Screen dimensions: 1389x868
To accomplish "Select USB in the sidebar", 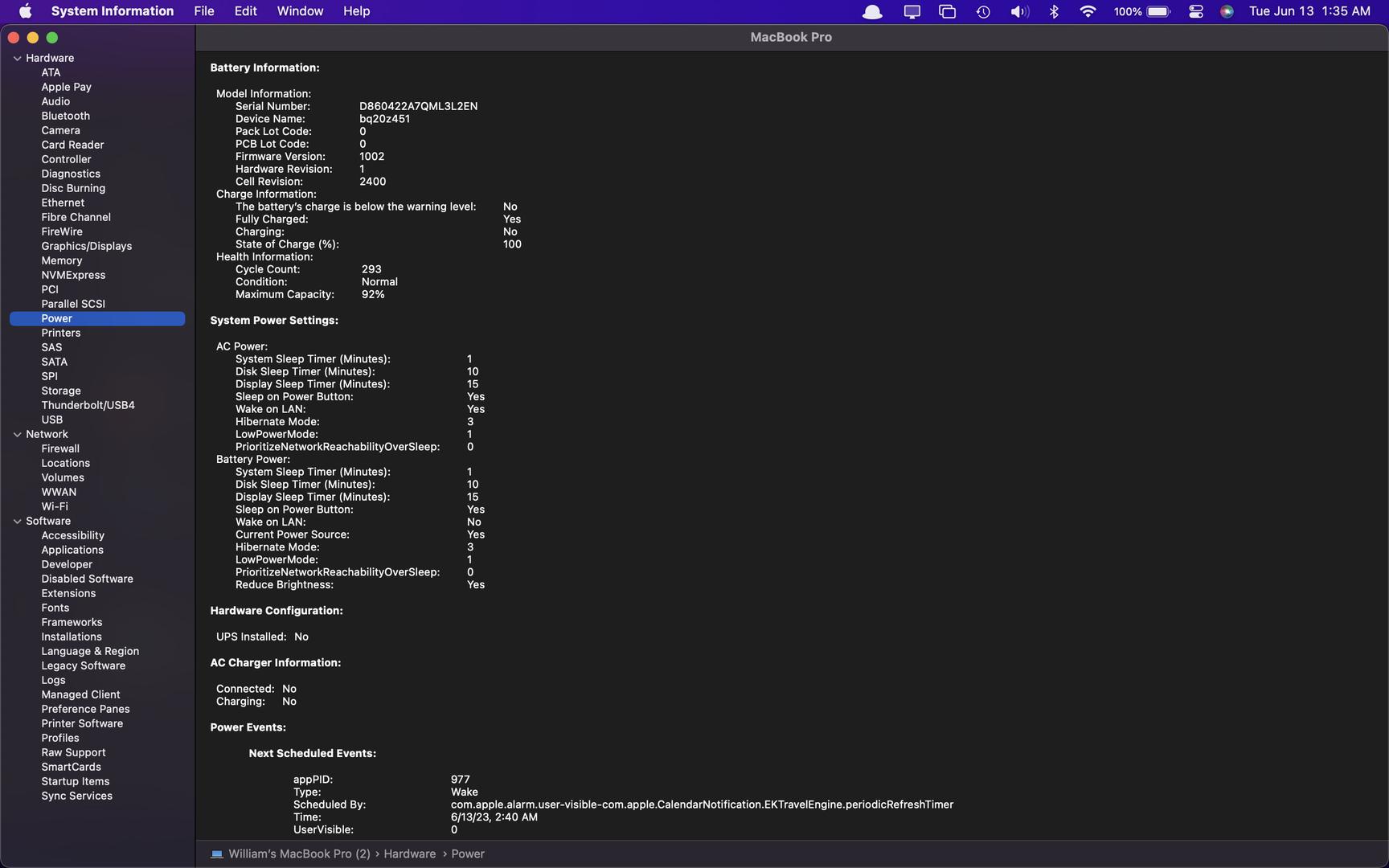I will tap(51, 420).
